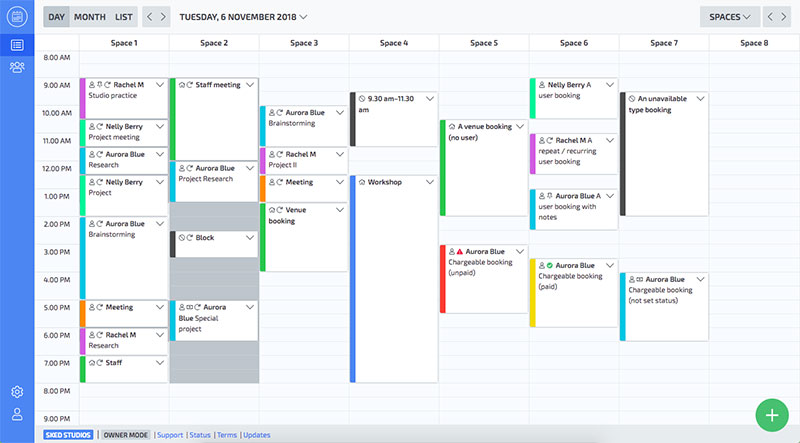
Task: Click the OWNER MODE button
Action: pyautogui.click(x=126, y=435)
